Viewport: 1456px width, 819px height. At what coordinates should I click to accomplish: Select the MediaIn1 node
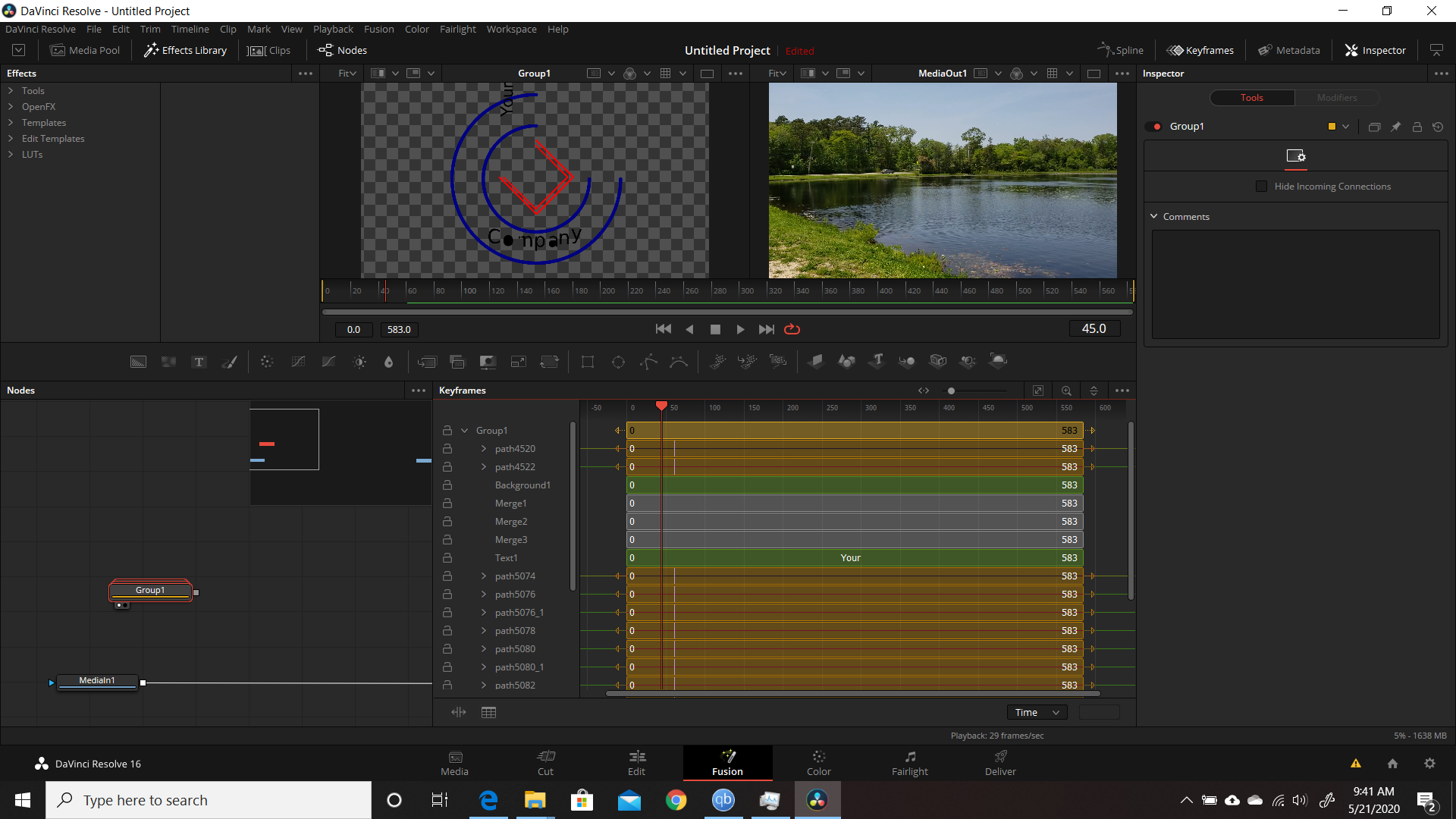97,681
